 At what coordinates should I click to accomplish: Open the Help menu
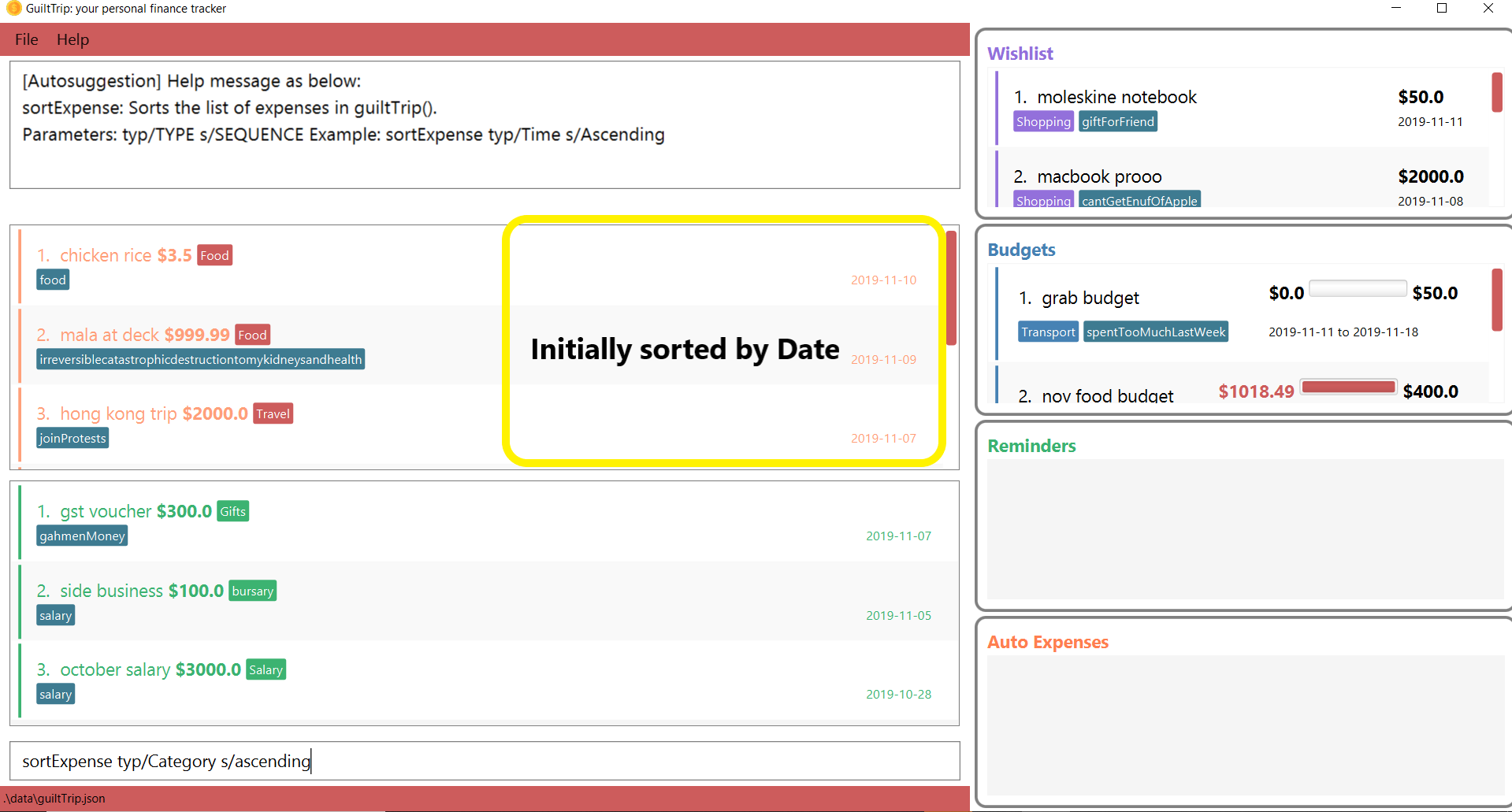coord(72,39)
